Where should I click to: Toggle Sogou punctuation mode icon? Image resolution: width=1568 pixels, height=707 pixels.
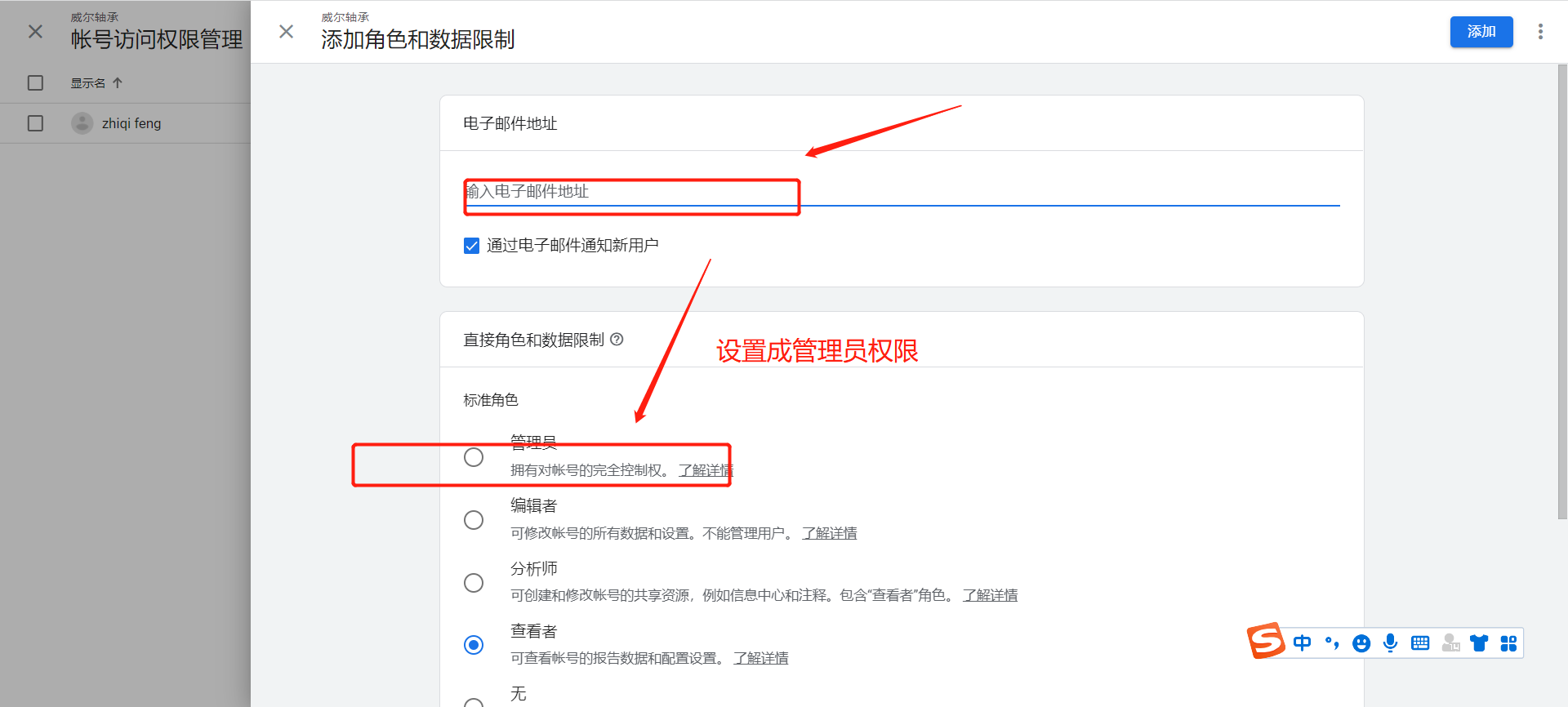click(1331, 643)
